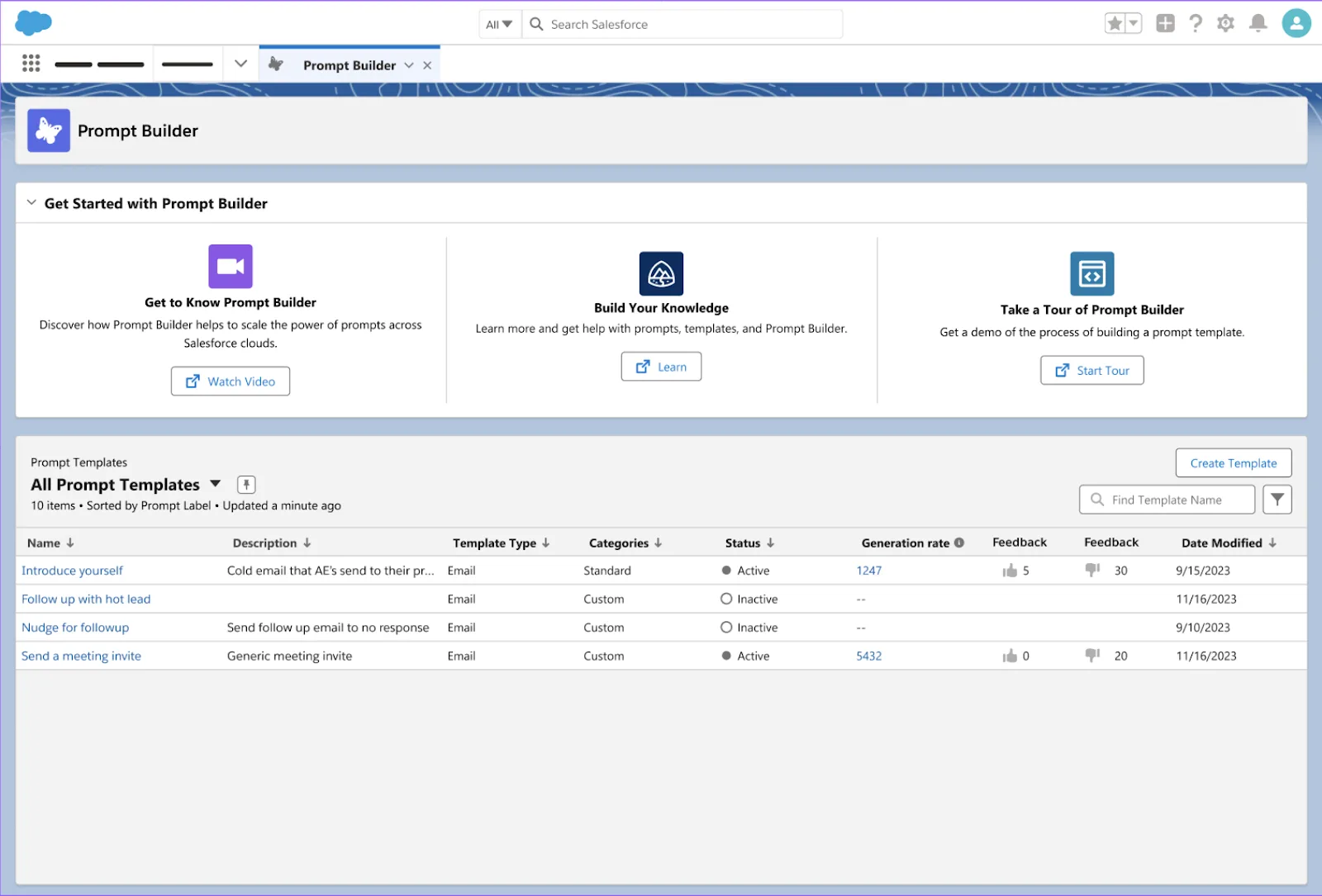1322x896 pixels.
Task: Sort by Template Type column
Action: click(x=501, y=543)
